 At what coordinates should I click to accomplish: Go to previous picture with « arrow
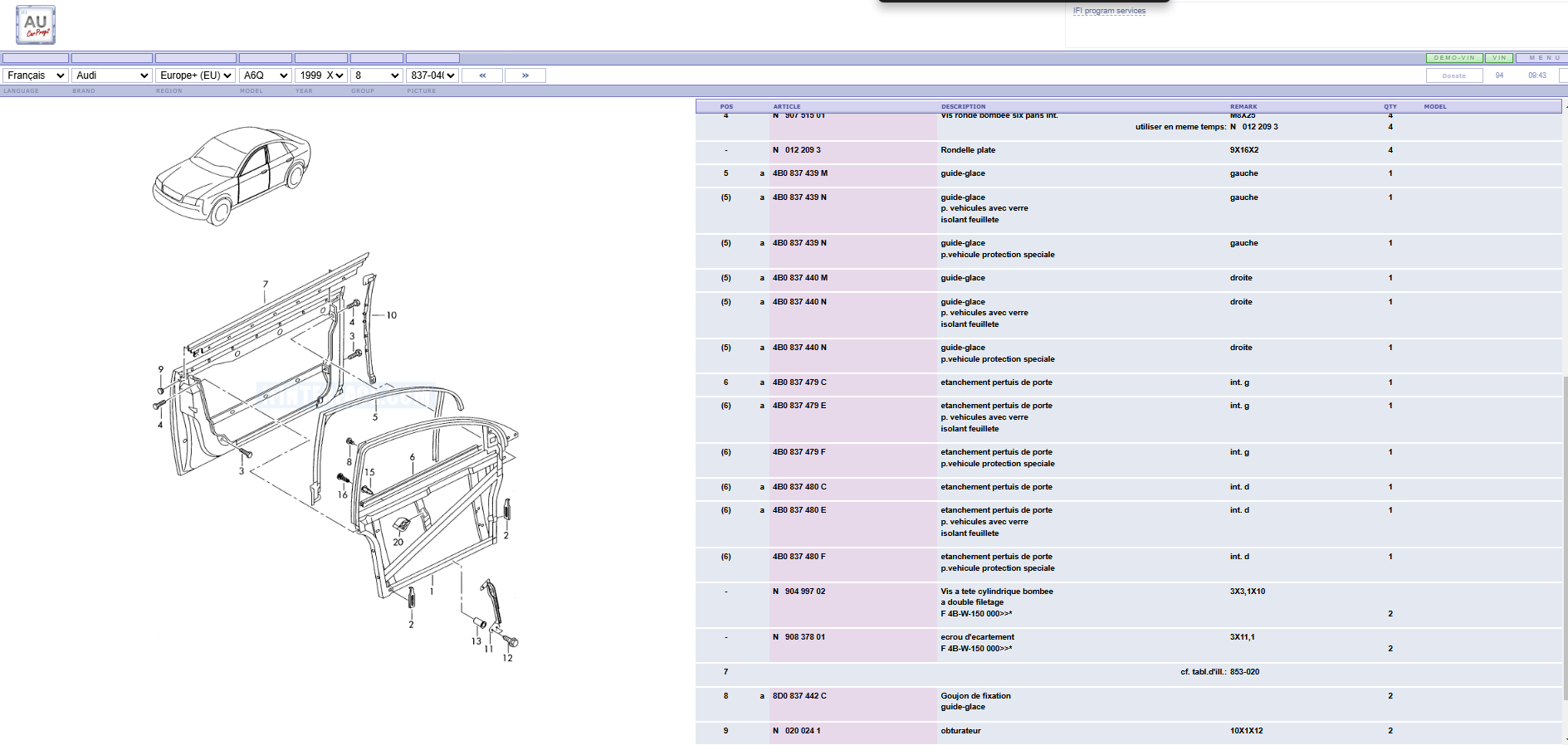click(482, 75)
